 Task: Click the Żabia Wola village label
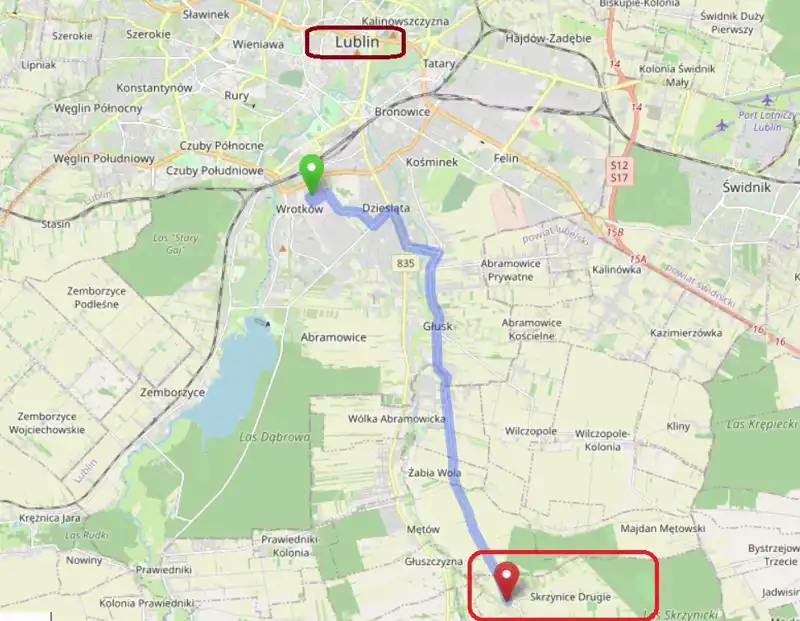point(435,473)
